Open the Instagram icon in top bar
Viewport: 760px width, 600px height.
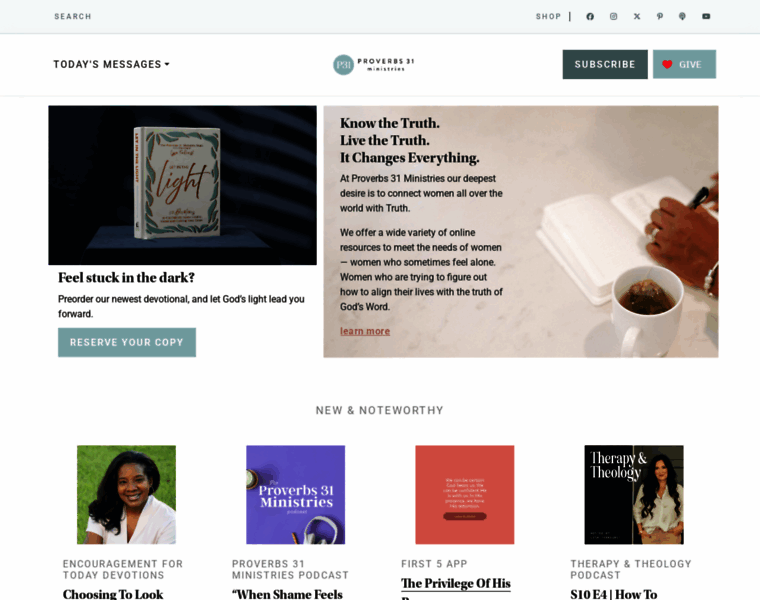(614, 16)
